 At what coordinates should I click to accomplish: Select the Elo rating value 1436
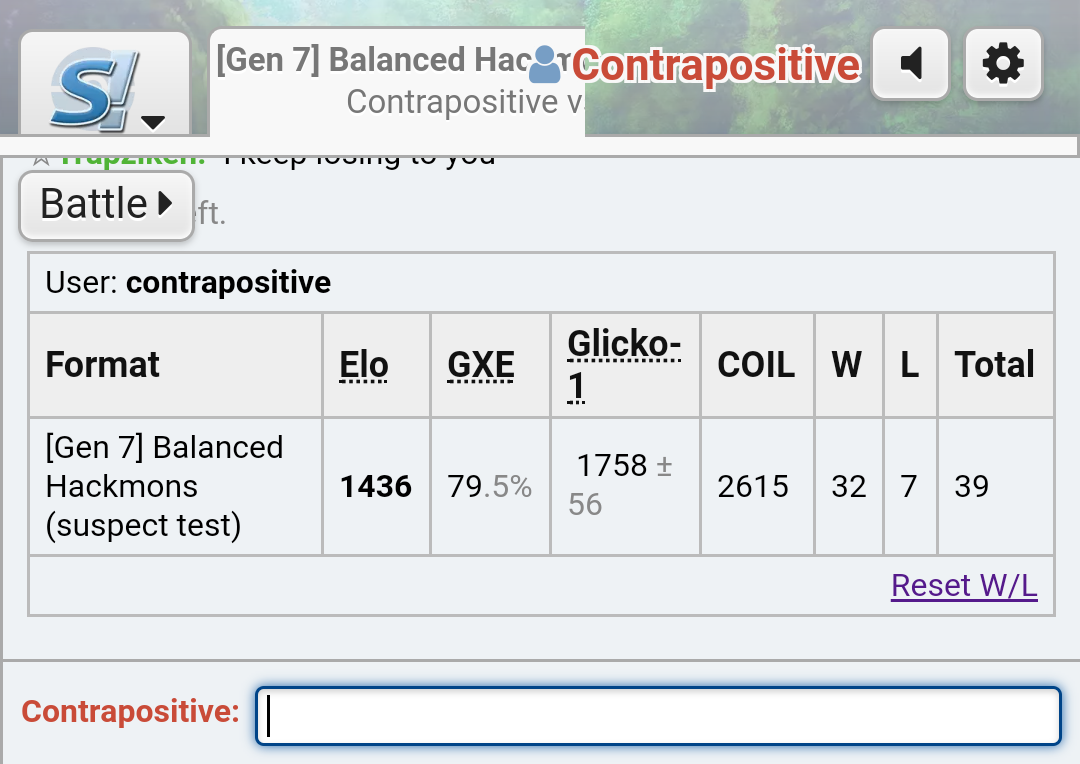(x=376, y=487)
